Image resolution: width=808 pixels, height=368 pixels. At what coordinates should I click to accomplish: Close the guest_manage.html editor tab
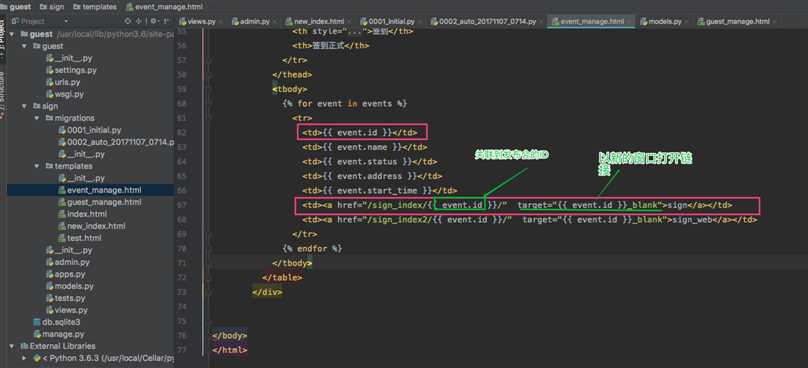[775, 22]
